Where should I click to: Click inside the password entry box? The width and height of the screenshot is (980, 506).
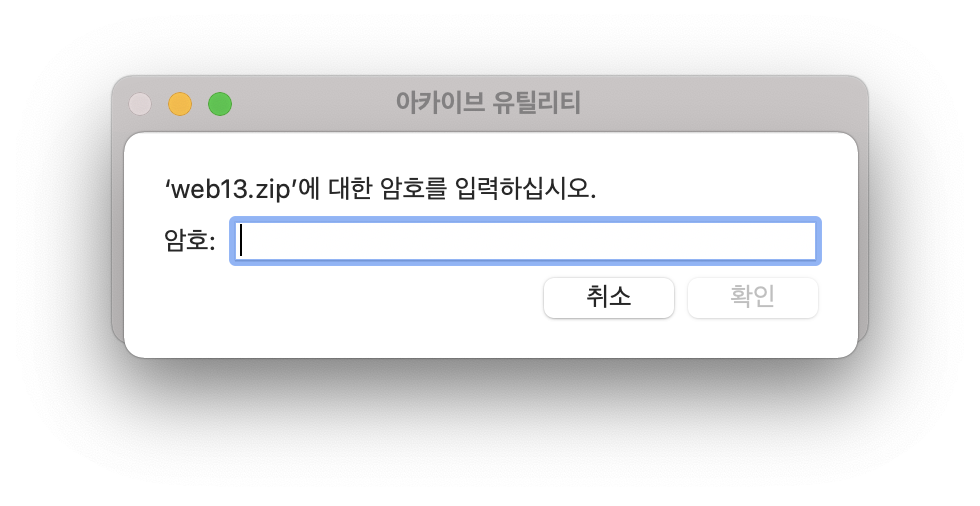click(526, 241)
